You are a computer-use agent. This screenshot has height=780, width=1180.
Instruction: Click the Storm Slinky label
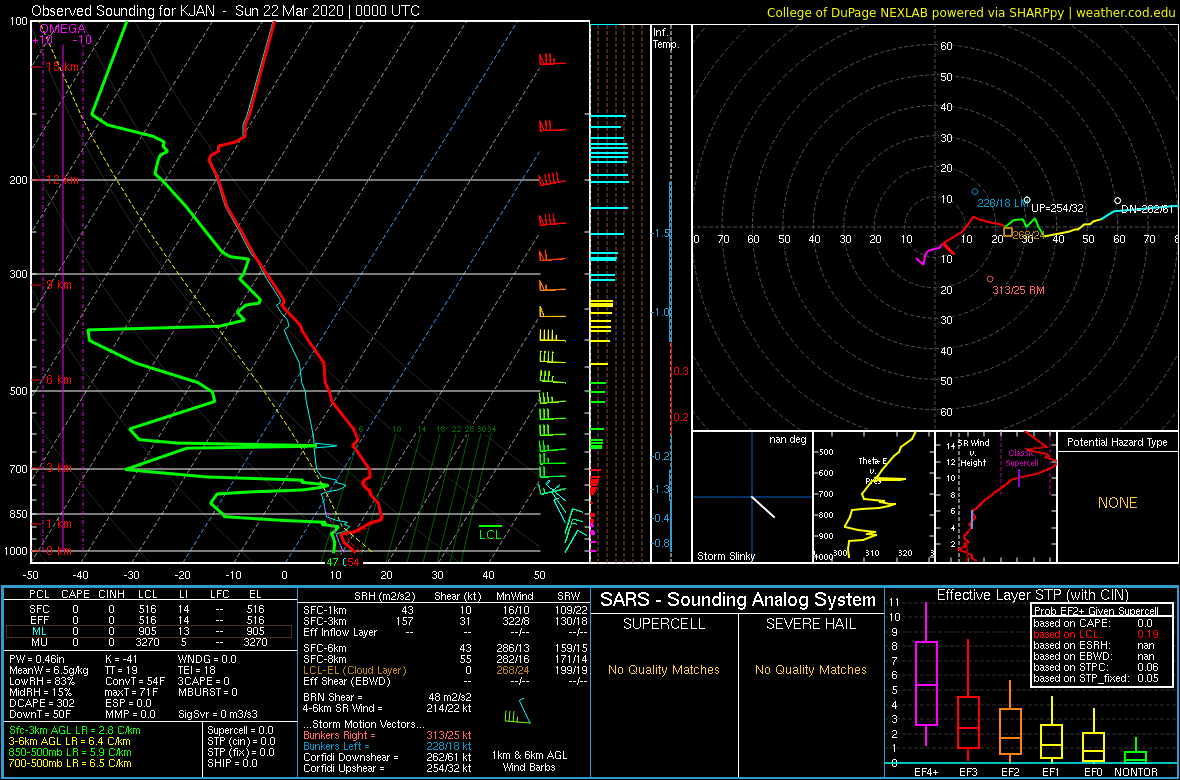point(725,556)
